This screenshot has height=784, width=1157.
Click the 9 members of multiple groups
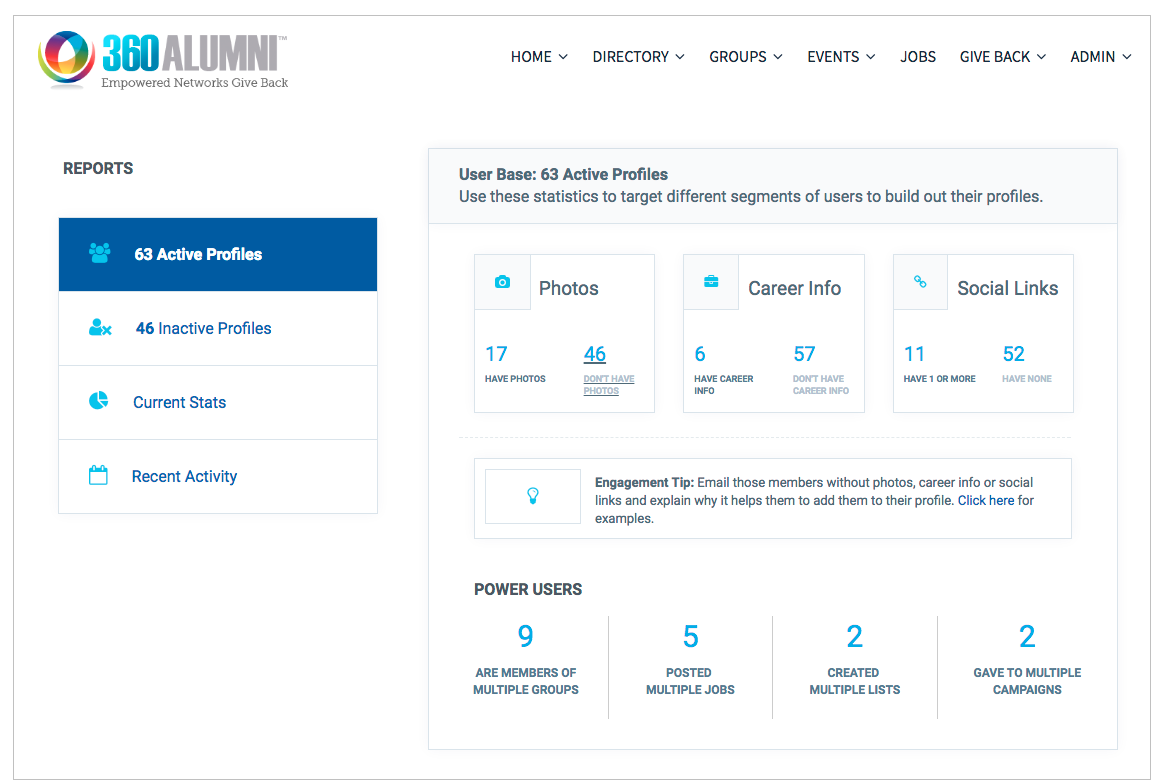tap(525, 636)
